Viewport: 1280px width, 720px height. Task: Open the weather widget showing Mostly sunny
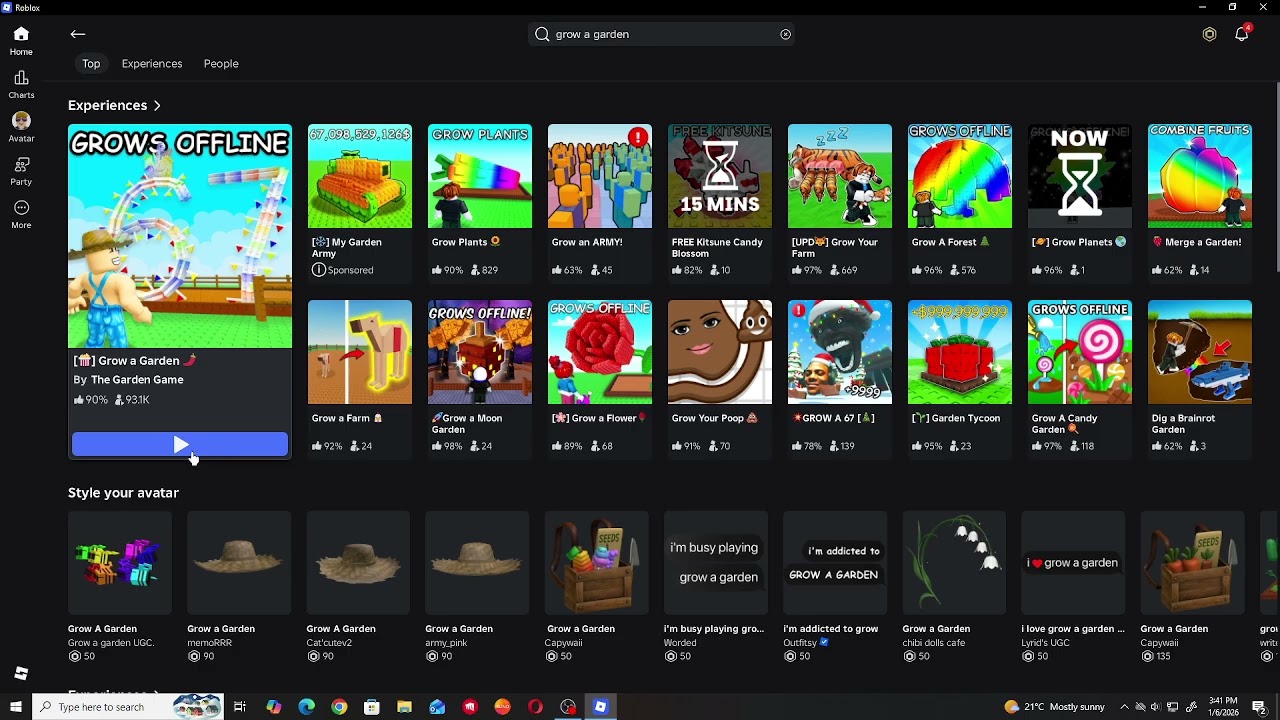[1057, 707]
